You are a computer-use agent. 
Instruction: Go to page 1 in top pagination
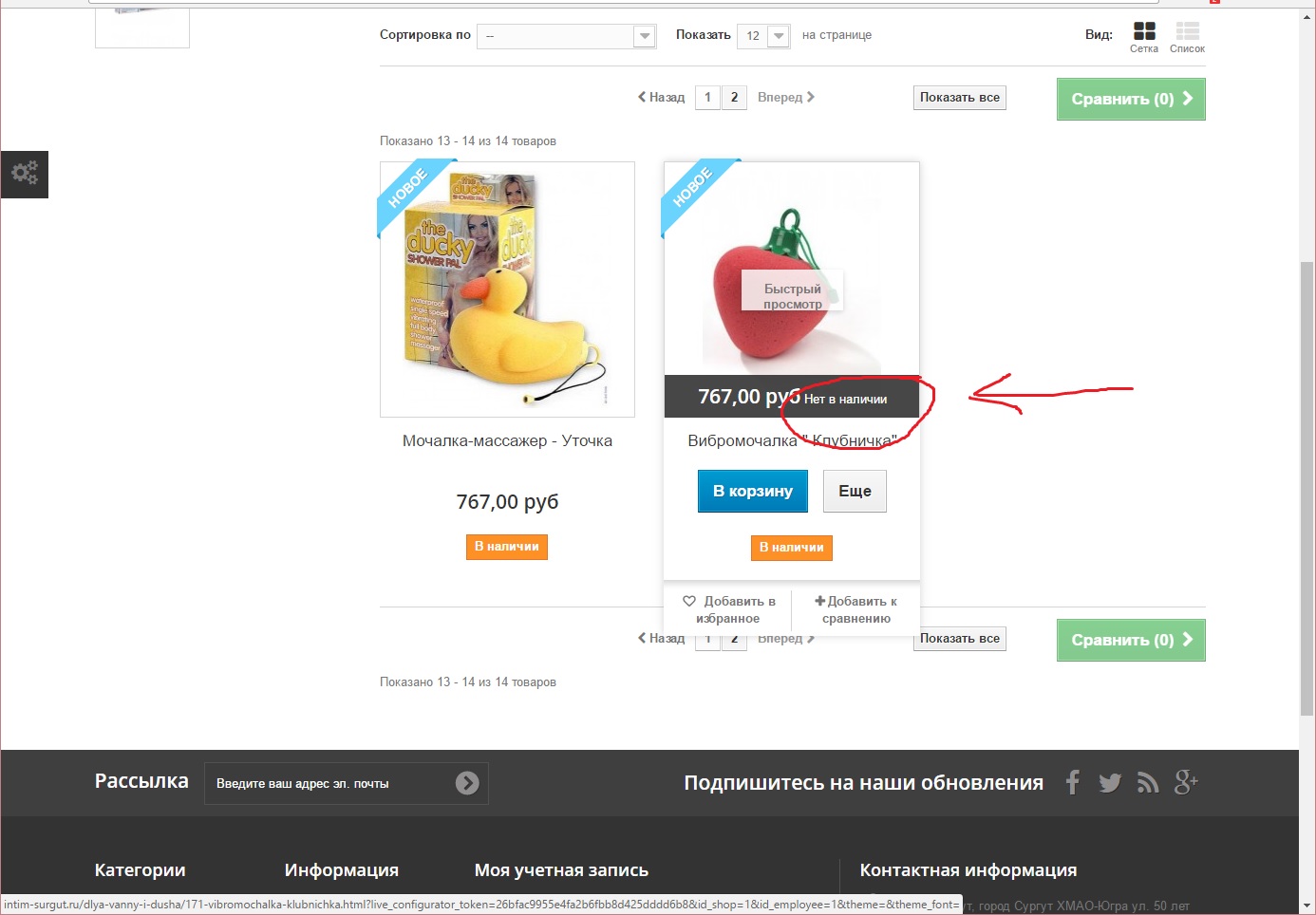point(707,98)
